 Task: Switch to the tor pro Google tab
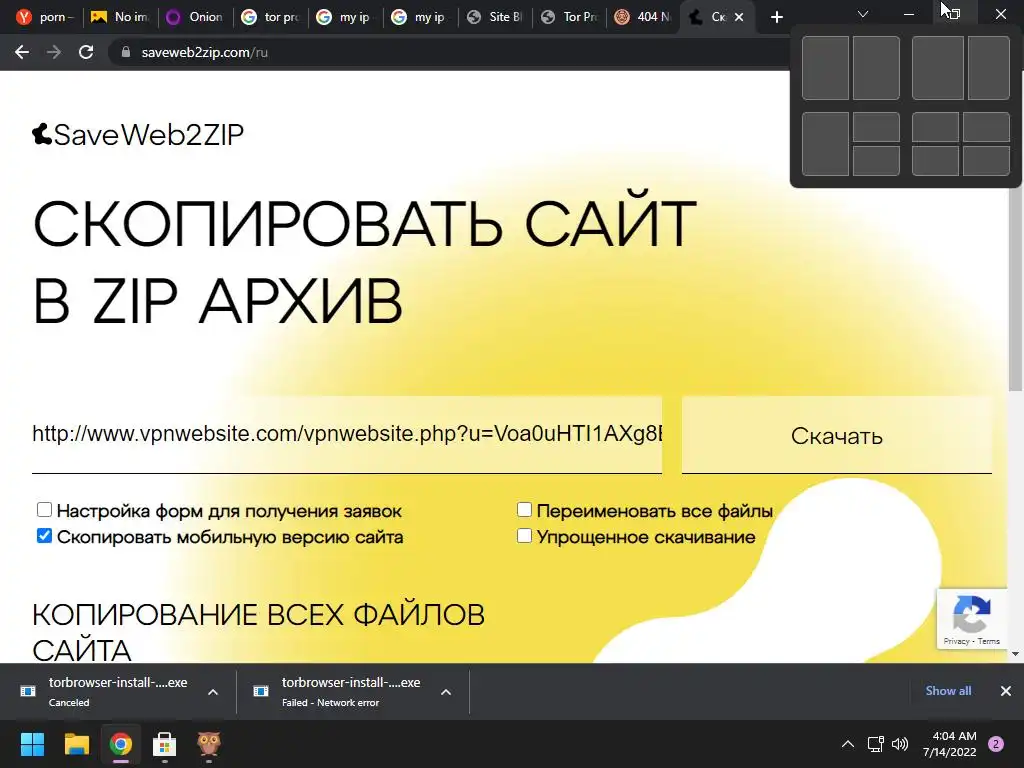pyautogui.click(x=270, y=17)
